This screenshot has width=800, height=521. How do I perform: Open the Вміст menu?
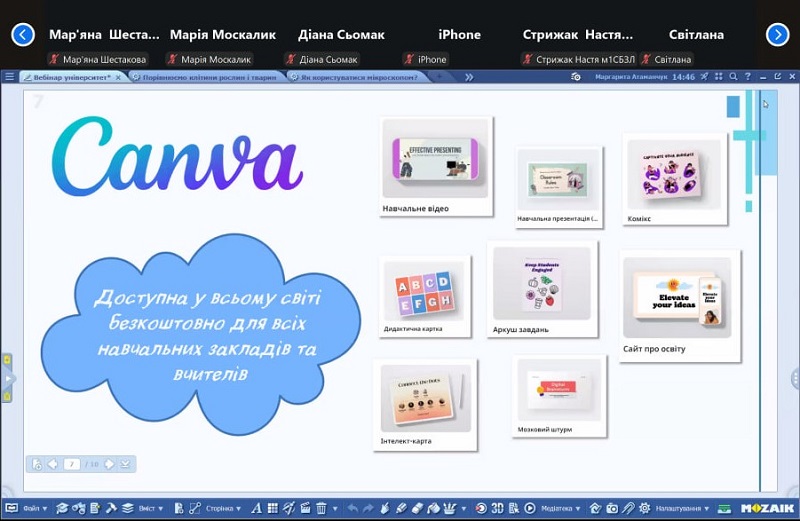[x=150, y=508]
